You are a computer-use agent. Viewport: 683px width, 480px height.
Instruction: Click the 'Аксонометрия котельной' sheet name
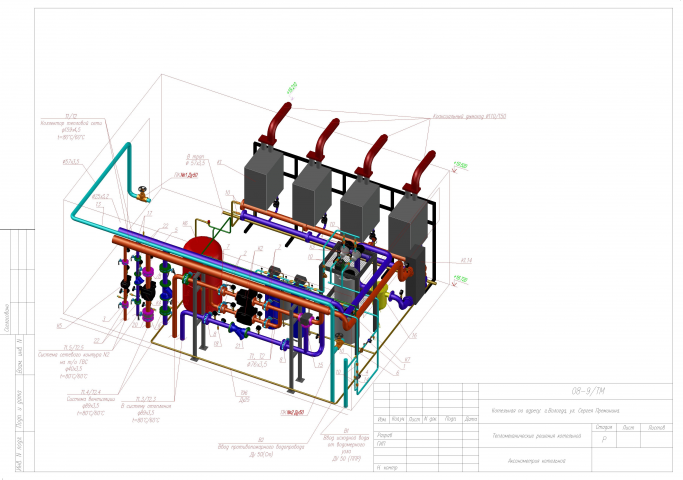coord(537,460)
